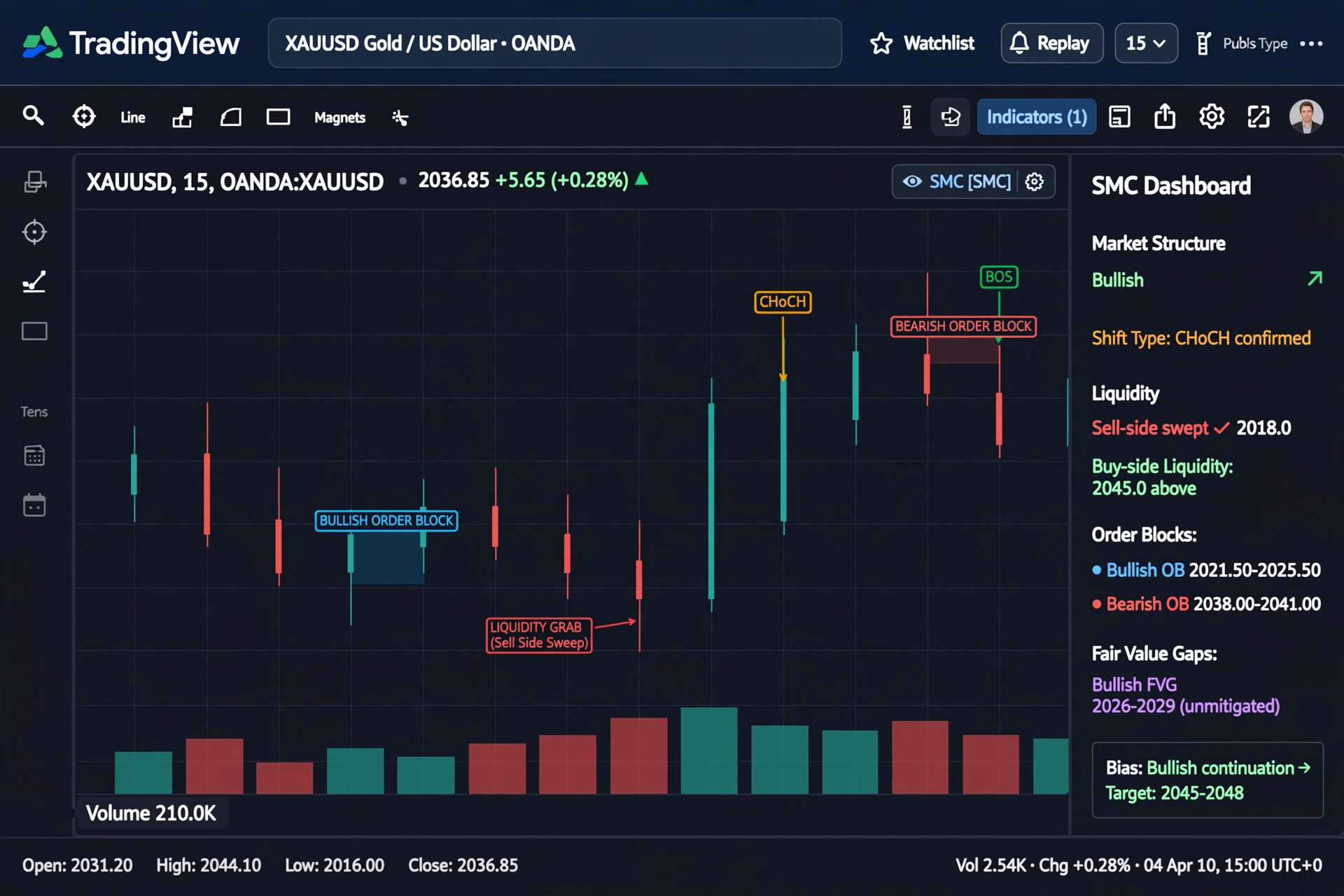1344x896 pixels.
Task: Open the 15 timeframe dropdown
Action: 1146,43
